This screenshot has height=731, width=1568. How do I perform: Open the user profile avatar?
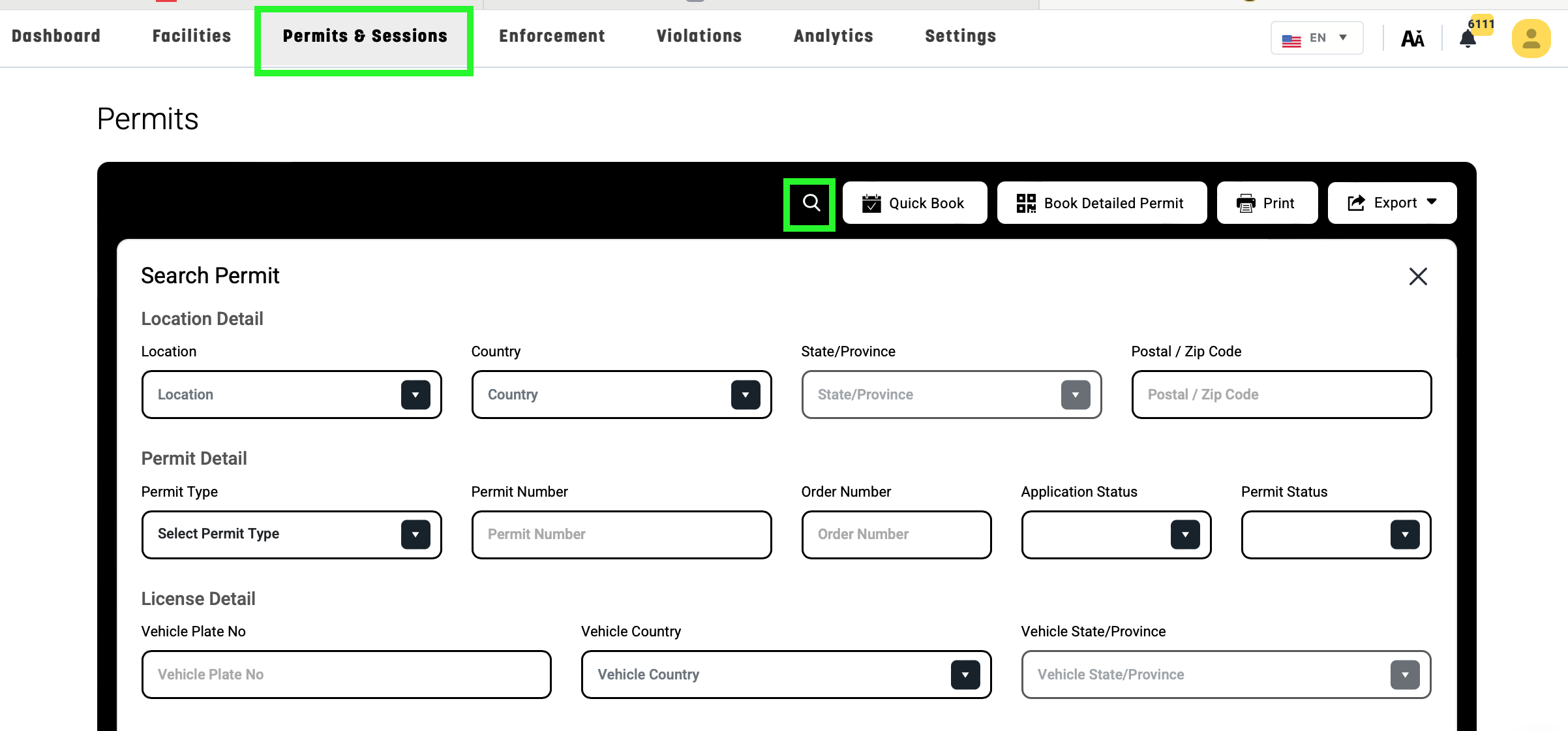click(1530, 39)
